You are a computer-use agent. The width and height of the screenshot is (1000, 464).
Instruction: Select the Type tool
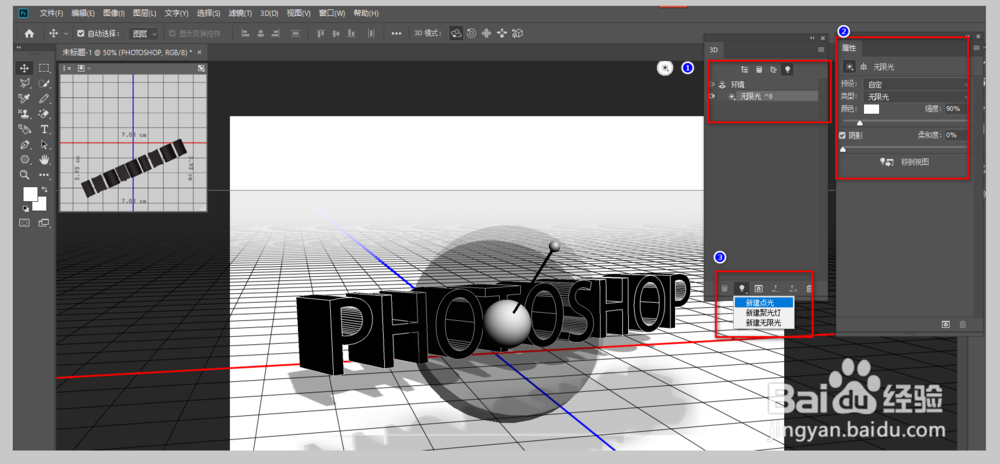[x=44, y=129]
